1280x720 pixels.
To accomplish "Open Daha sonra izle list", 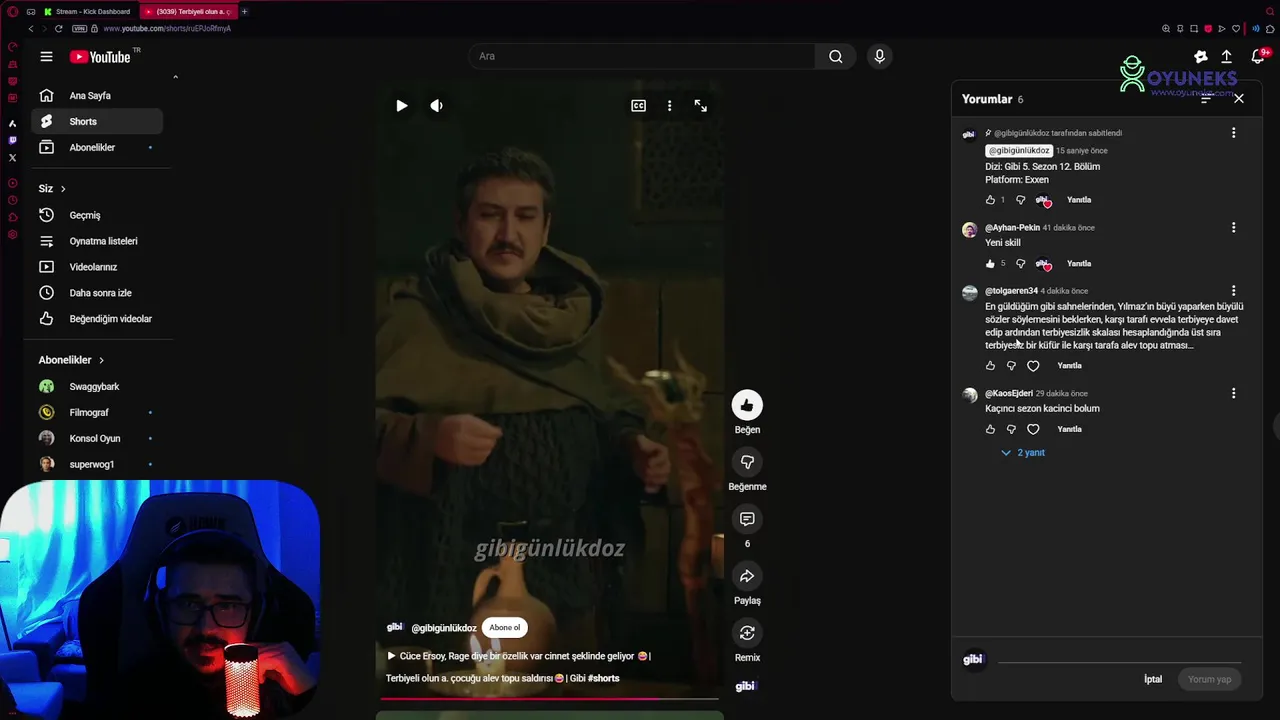I will [x=96, y=293].
